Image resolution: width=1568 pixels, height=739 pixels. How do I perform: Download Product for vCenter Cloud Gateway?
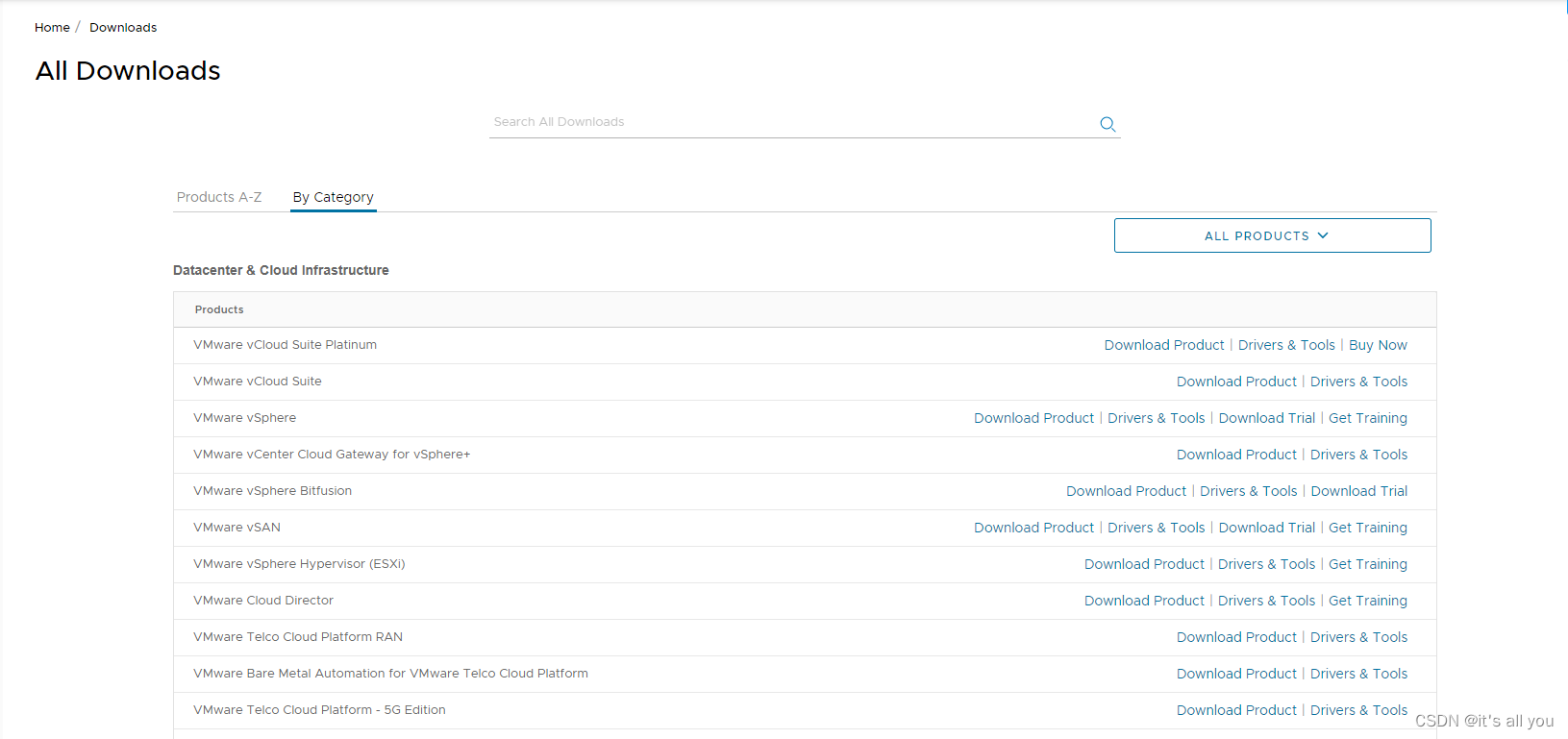(1236, 455)
